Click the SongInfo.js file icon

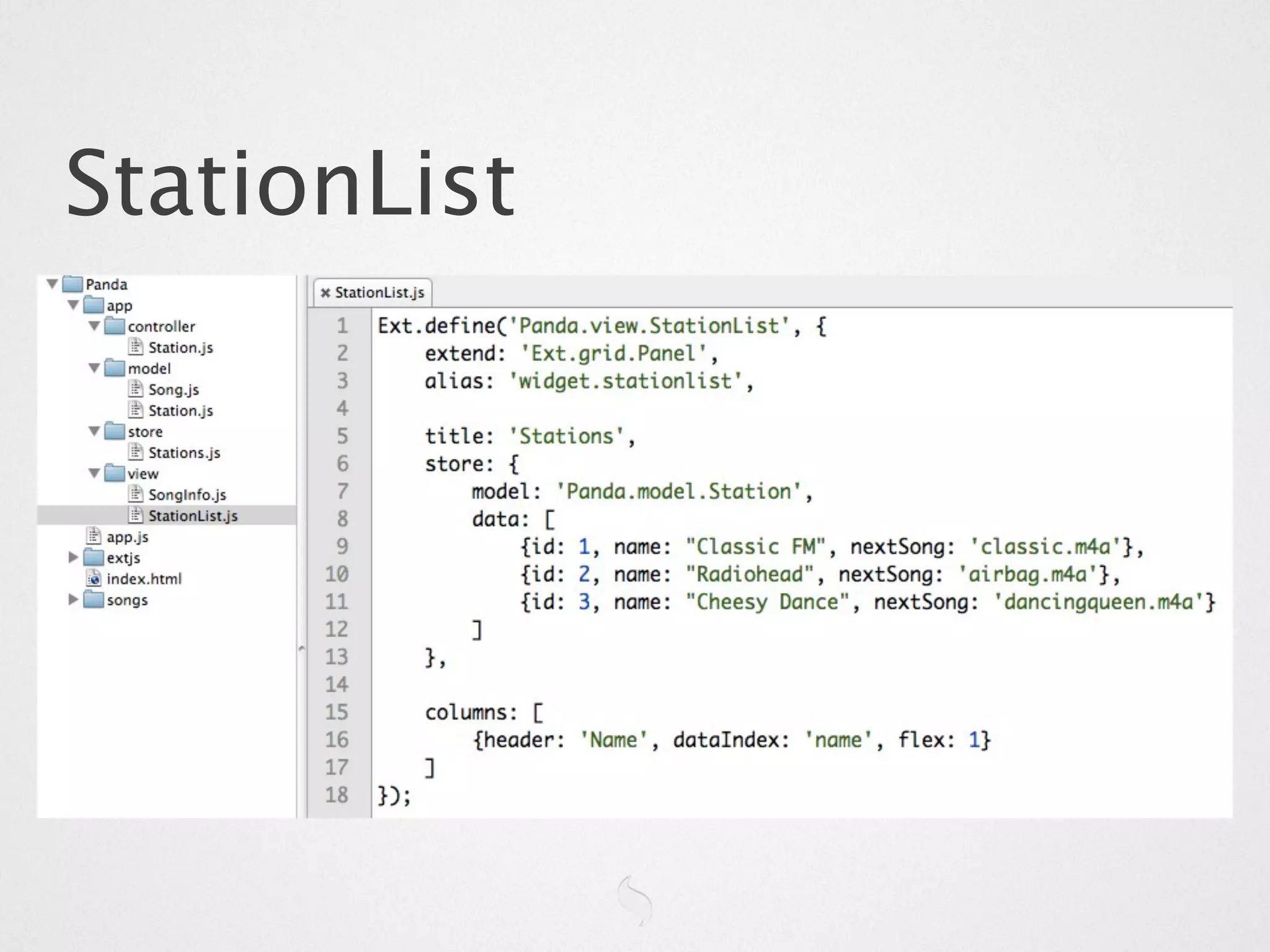point(136,495)
